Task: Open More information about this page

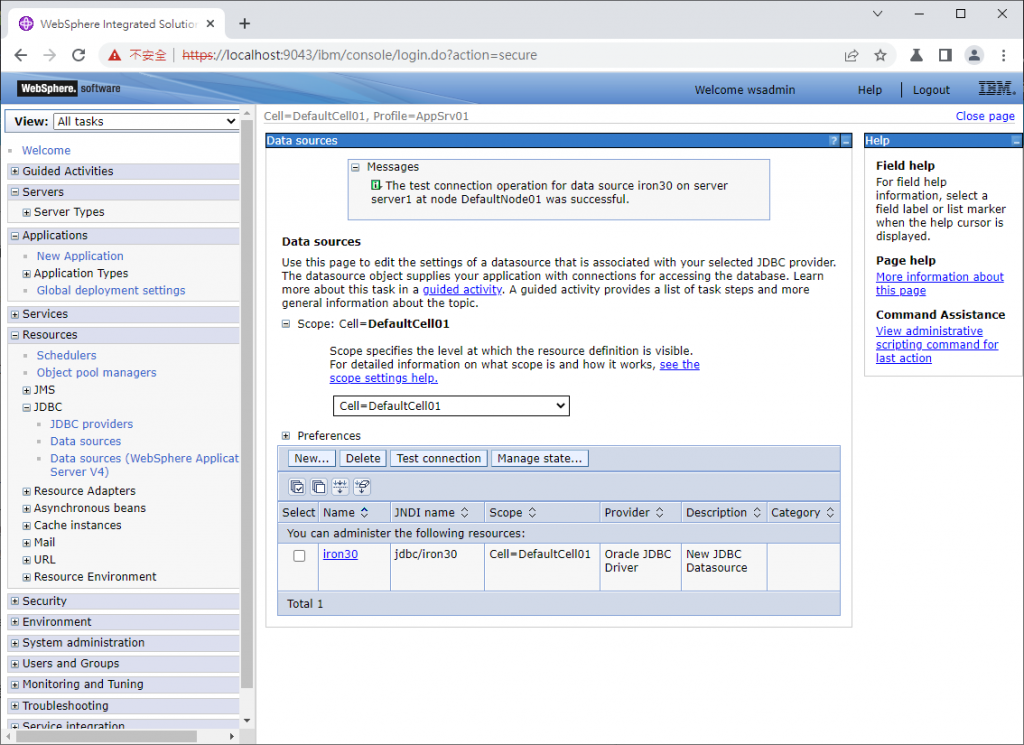Action: point(939,283)
